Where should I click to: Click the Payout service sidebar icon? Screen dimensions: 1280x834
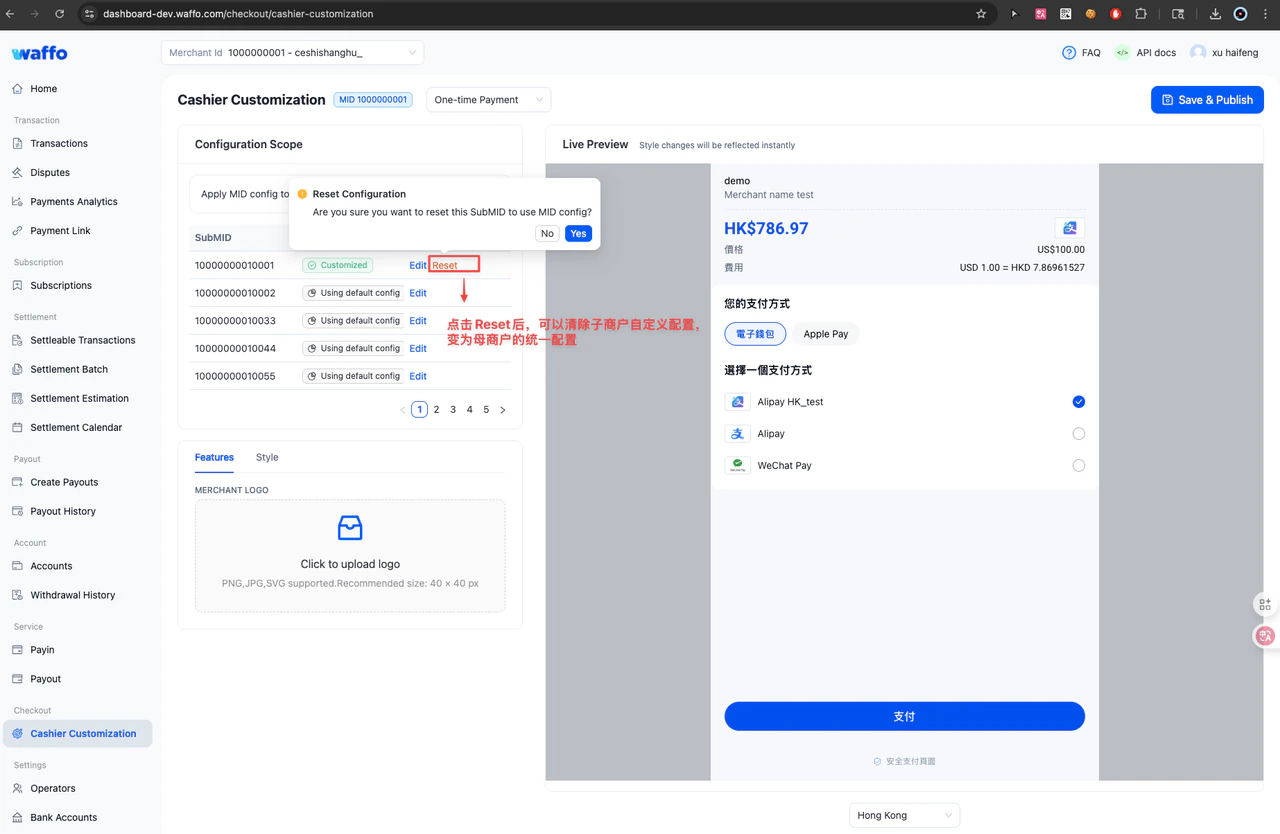click(x=17, y=679)
